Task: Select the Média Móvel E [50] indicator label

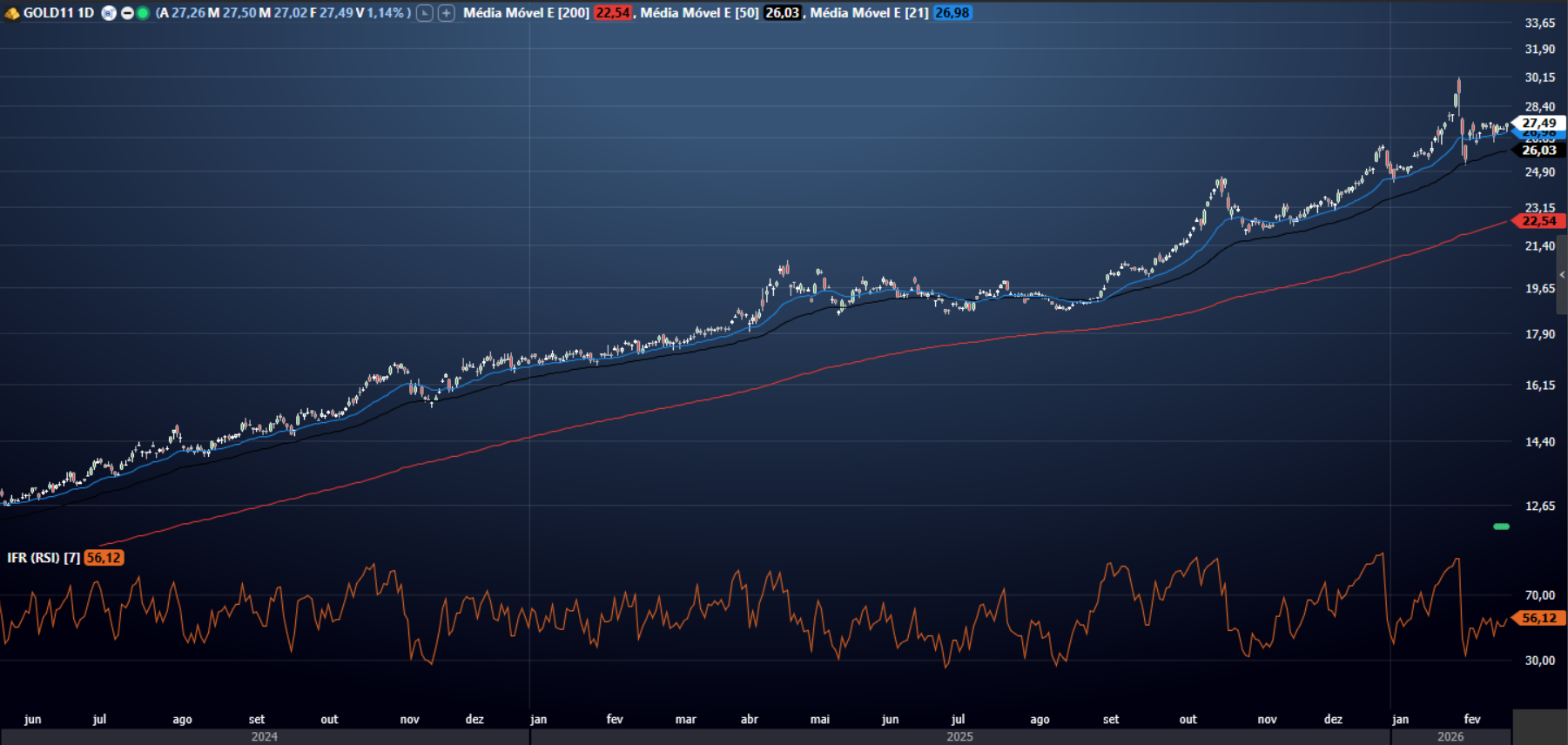Action: [699, 13]
